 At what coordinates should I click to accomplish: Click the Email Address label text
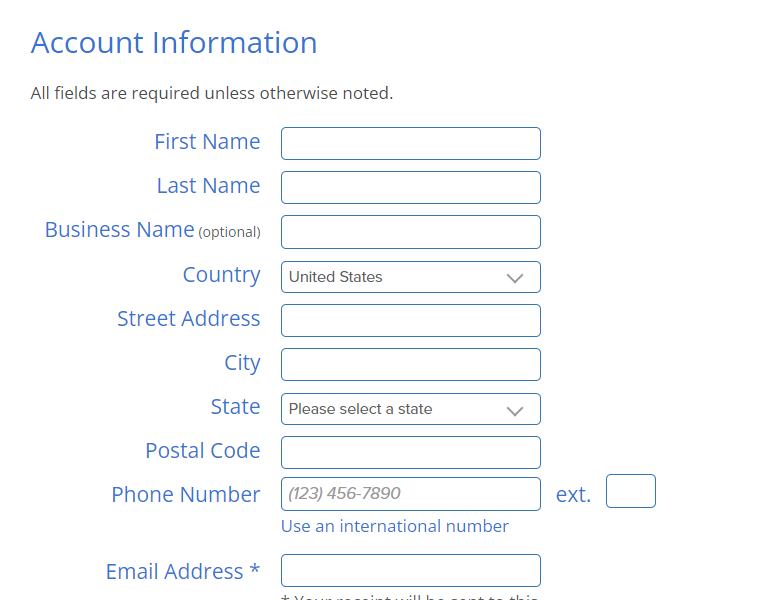pos(183,572)
